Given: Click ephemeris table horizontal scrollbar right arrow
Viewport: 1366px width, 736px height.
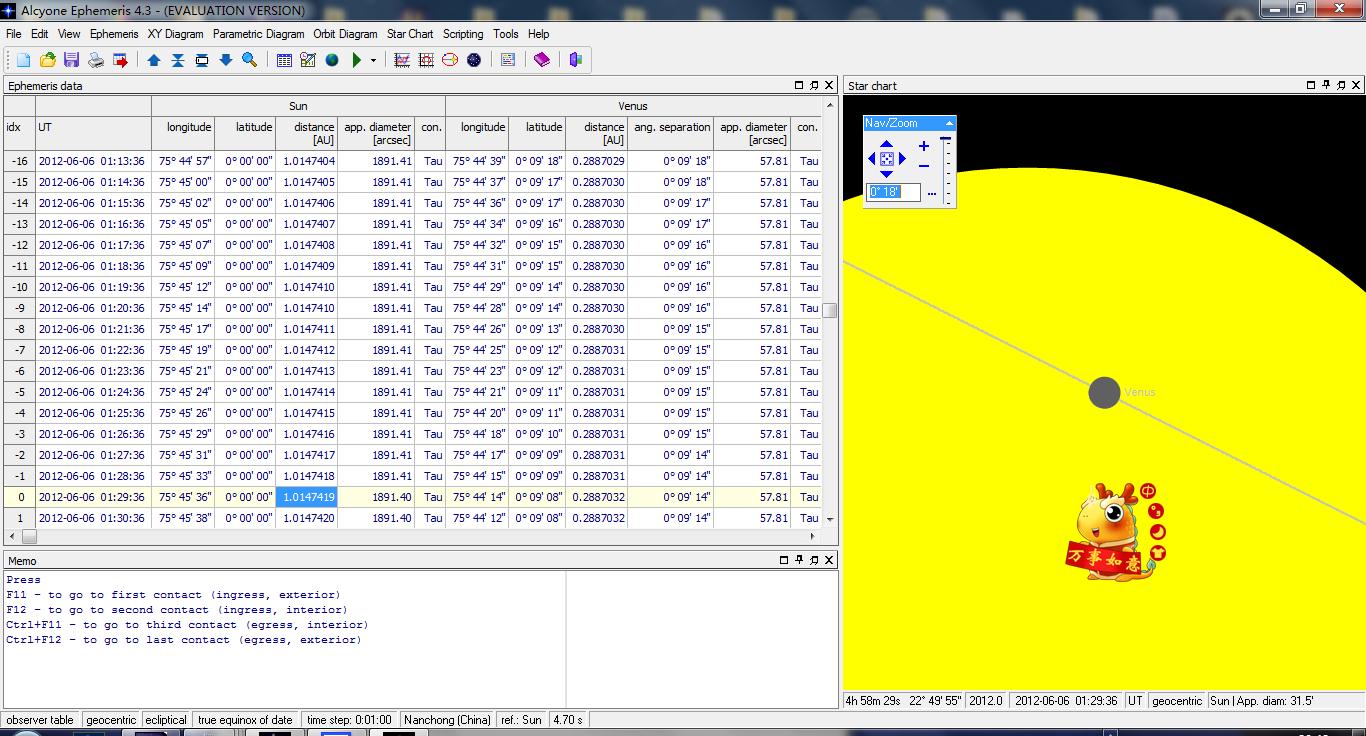Looking at the screenshot, I should point(812,536).
